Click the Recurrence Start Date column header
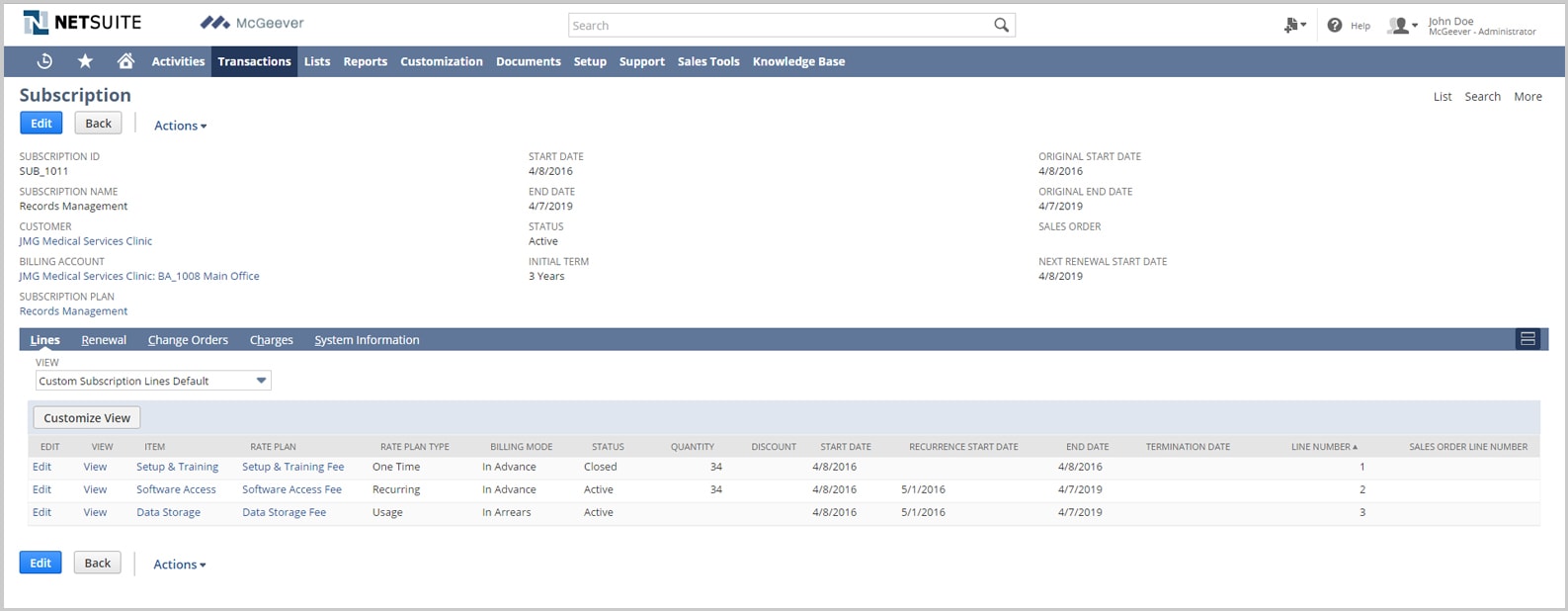 tap(963, 447)
